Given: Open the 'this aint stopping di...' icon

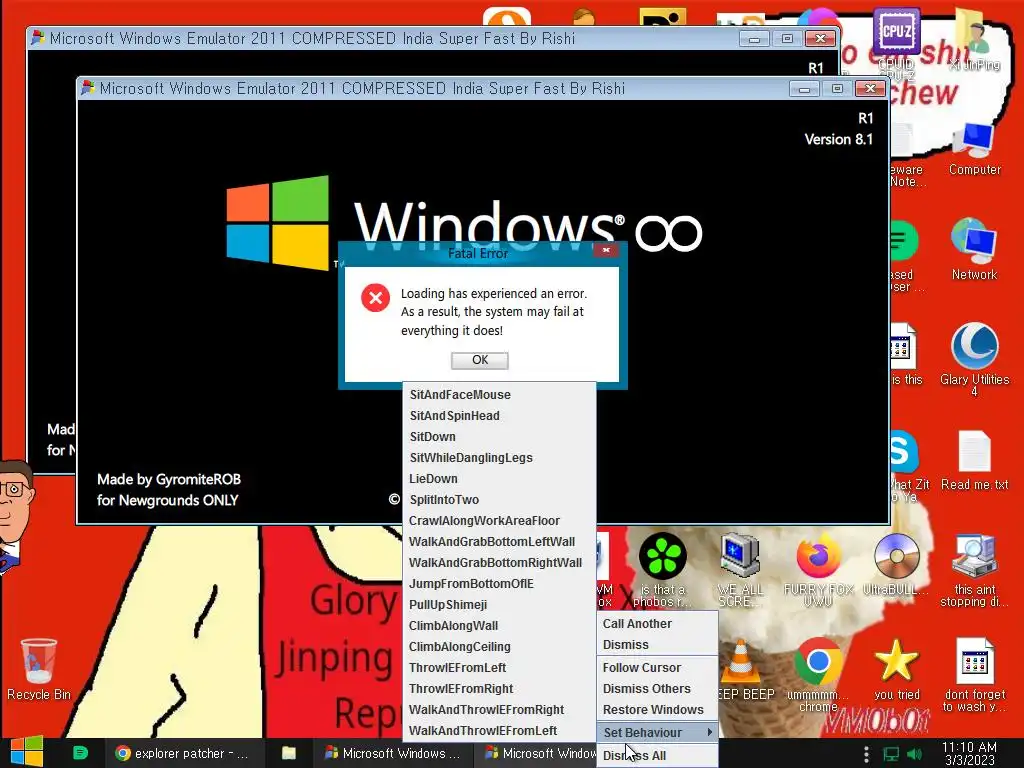Looking at the screenshot, I should click(x=974, y=570).
